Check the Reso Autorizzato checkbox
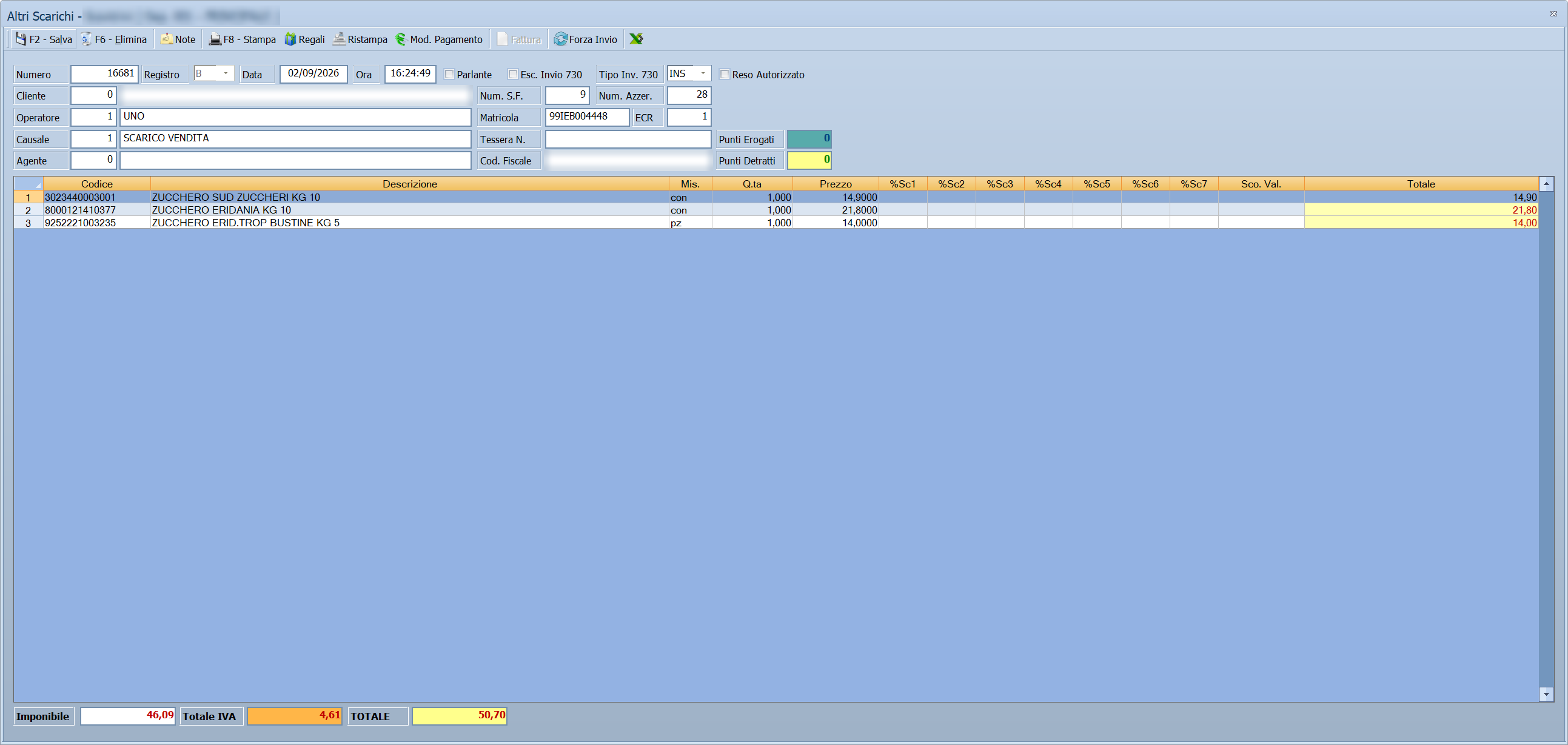Screen dimensions: 1568x745 click(725, 74)
